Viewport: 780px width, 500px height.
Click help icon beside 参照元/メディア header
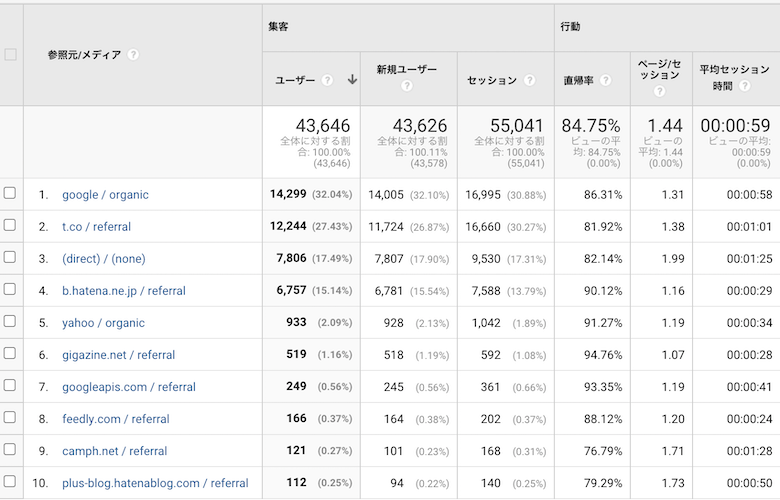coord(133,55)
